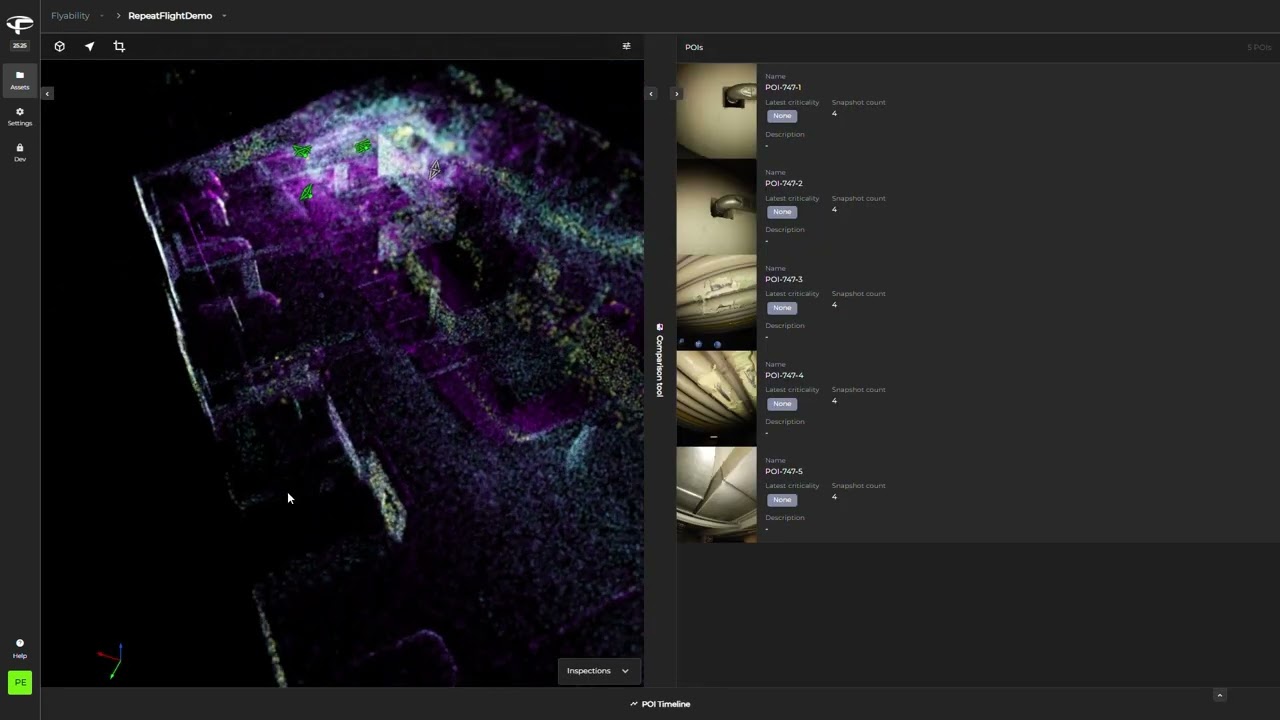
Task: Click the None criticality badge for POI-747-5
Action: 782,500
